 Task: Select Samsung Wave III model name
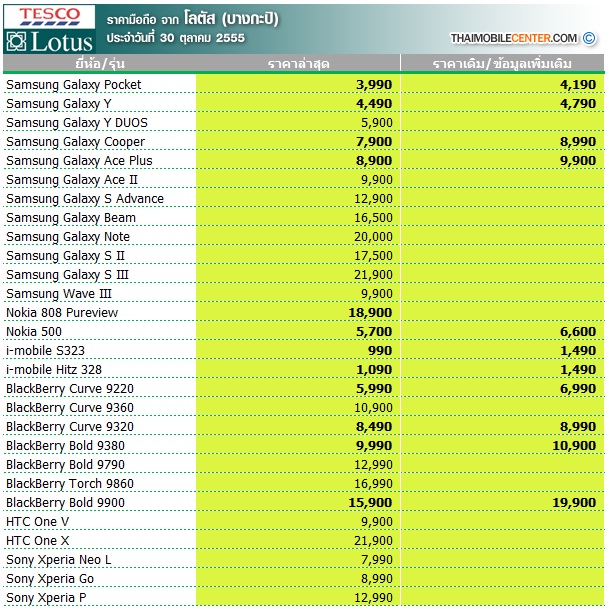[x=59, y=294]
